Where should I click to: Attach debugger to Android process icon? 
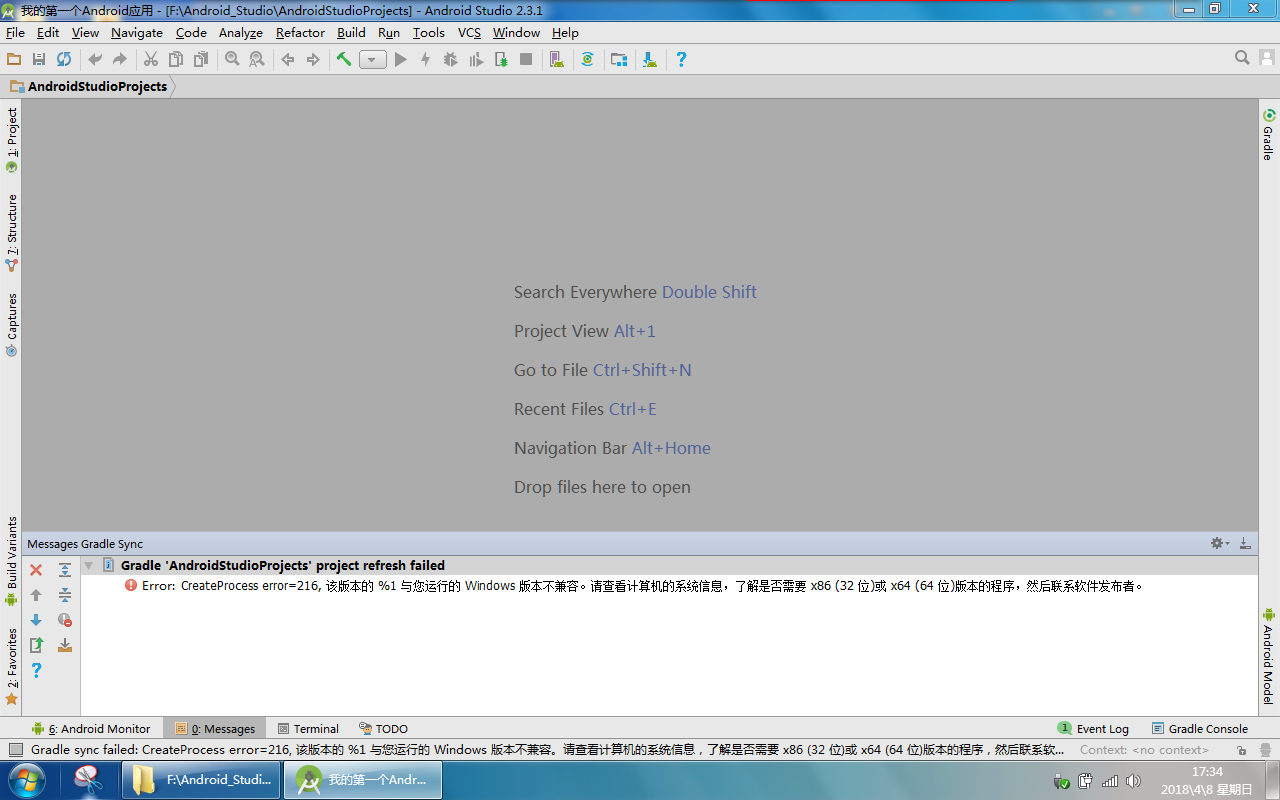click(x=501, y=59)
